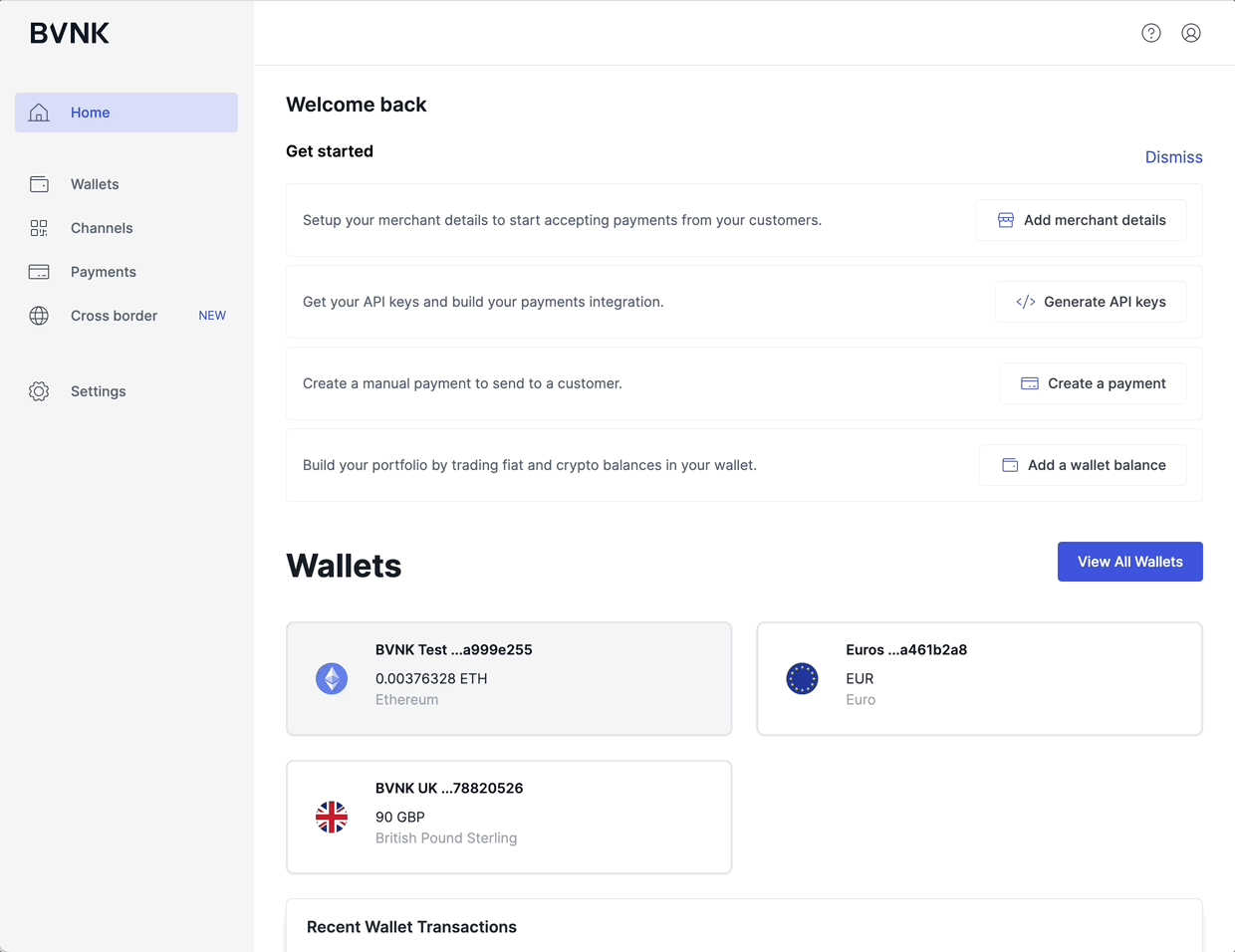Open the Euros ...a461b2a8 wallet card
This screenshot has width=1235, height=952.
tap(979, 679)
